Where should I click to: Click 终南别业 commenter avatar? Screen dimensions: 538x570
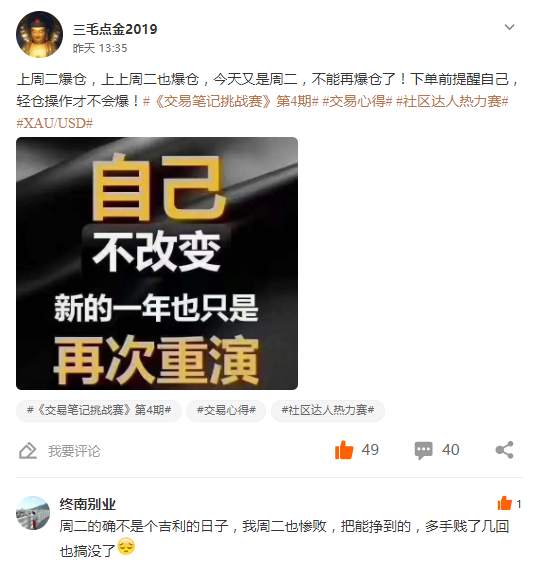(33, 513)
